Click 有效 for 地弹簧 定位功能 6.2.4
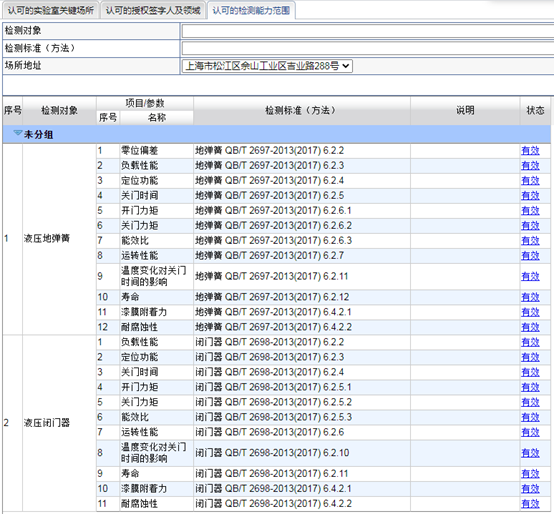Image resolution: width=554 pixels, height=514 pixels. point(530,181)
